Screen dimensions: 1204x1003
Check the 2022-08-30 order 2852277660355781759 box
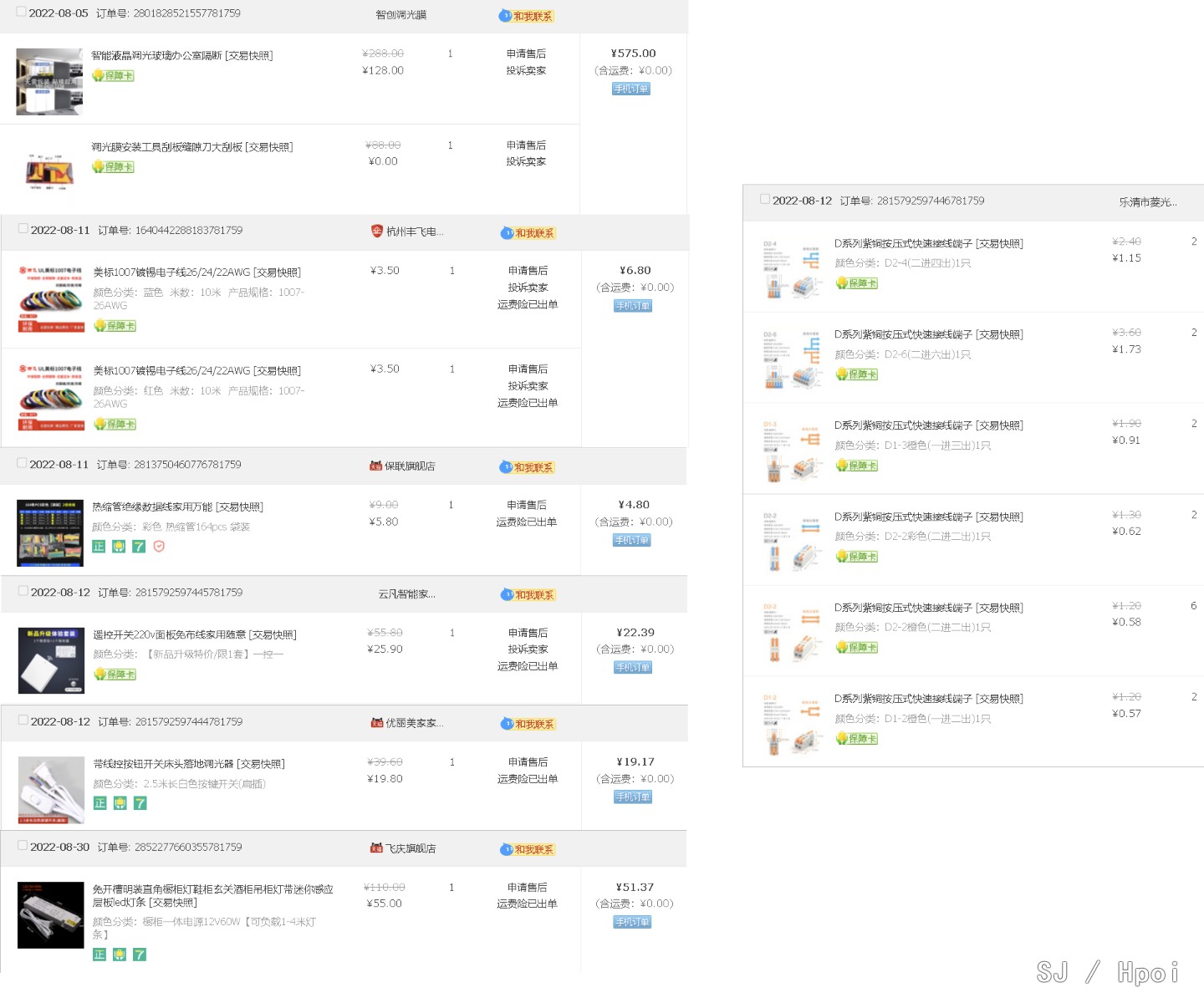[23, 845]
